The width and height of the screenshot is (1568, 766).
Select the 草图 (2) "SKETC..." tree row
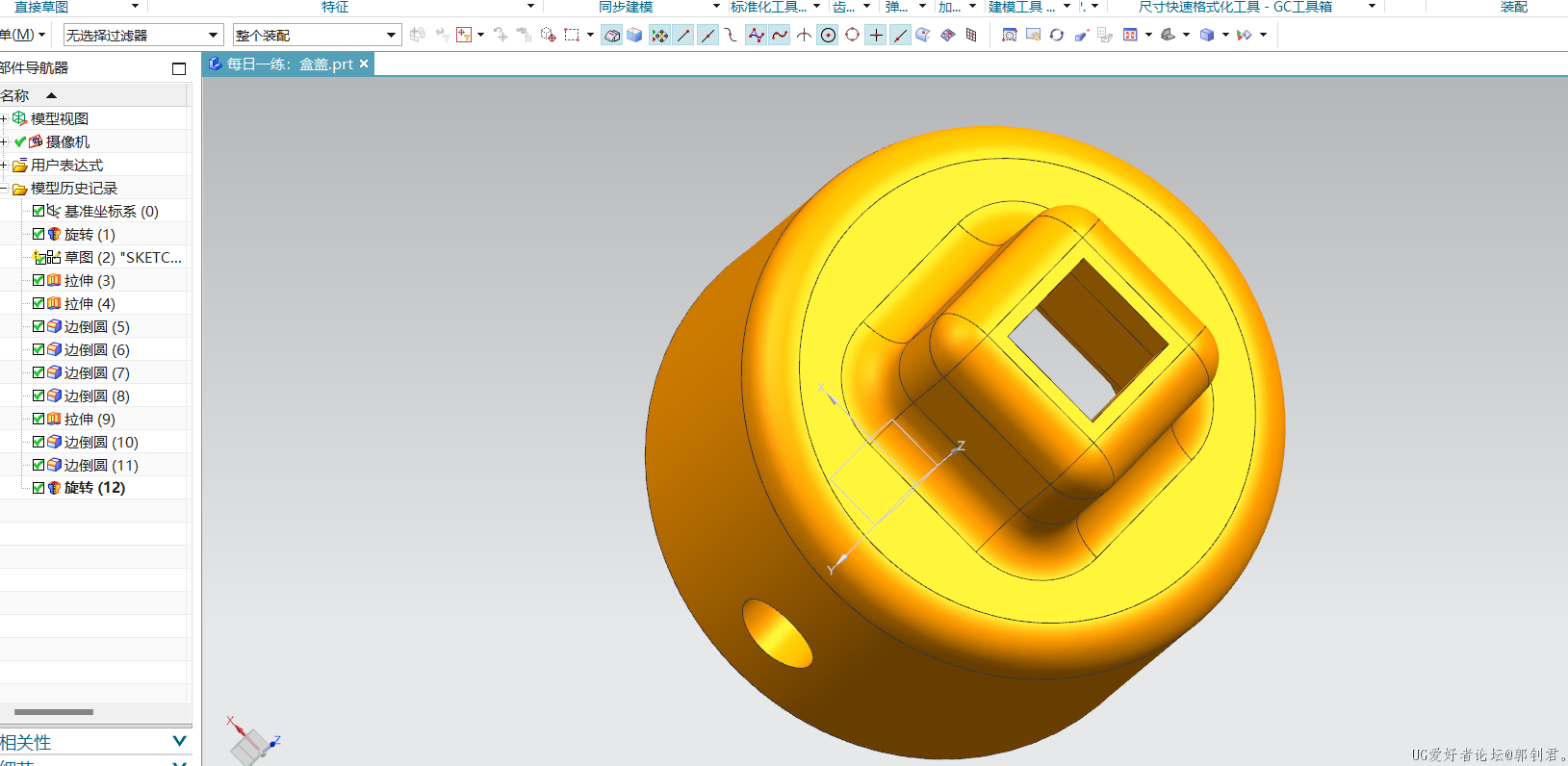(x=94, y=257)
